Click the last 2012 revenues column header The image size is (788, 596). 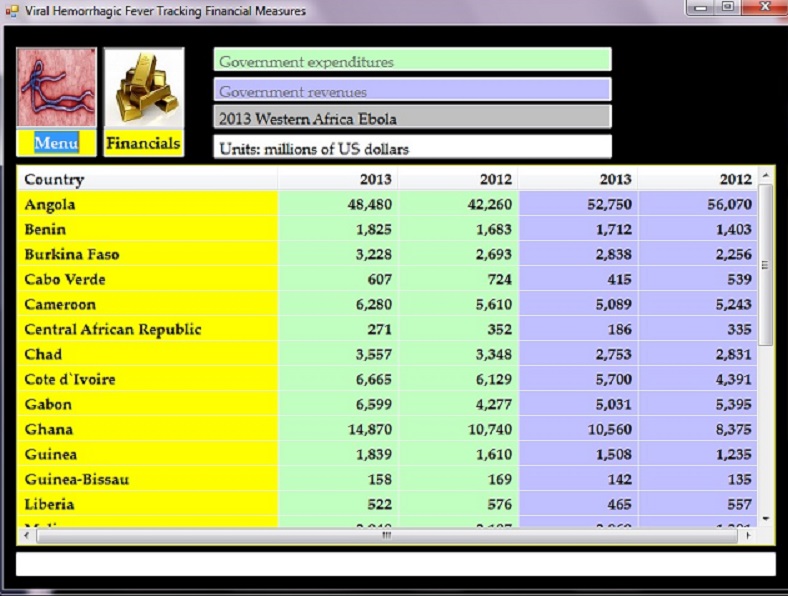(698, 179)
